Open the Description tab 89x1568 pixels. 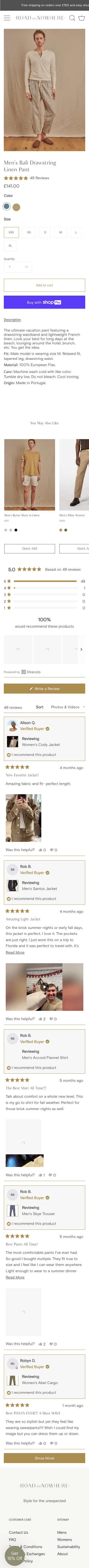tap(12, 320)
